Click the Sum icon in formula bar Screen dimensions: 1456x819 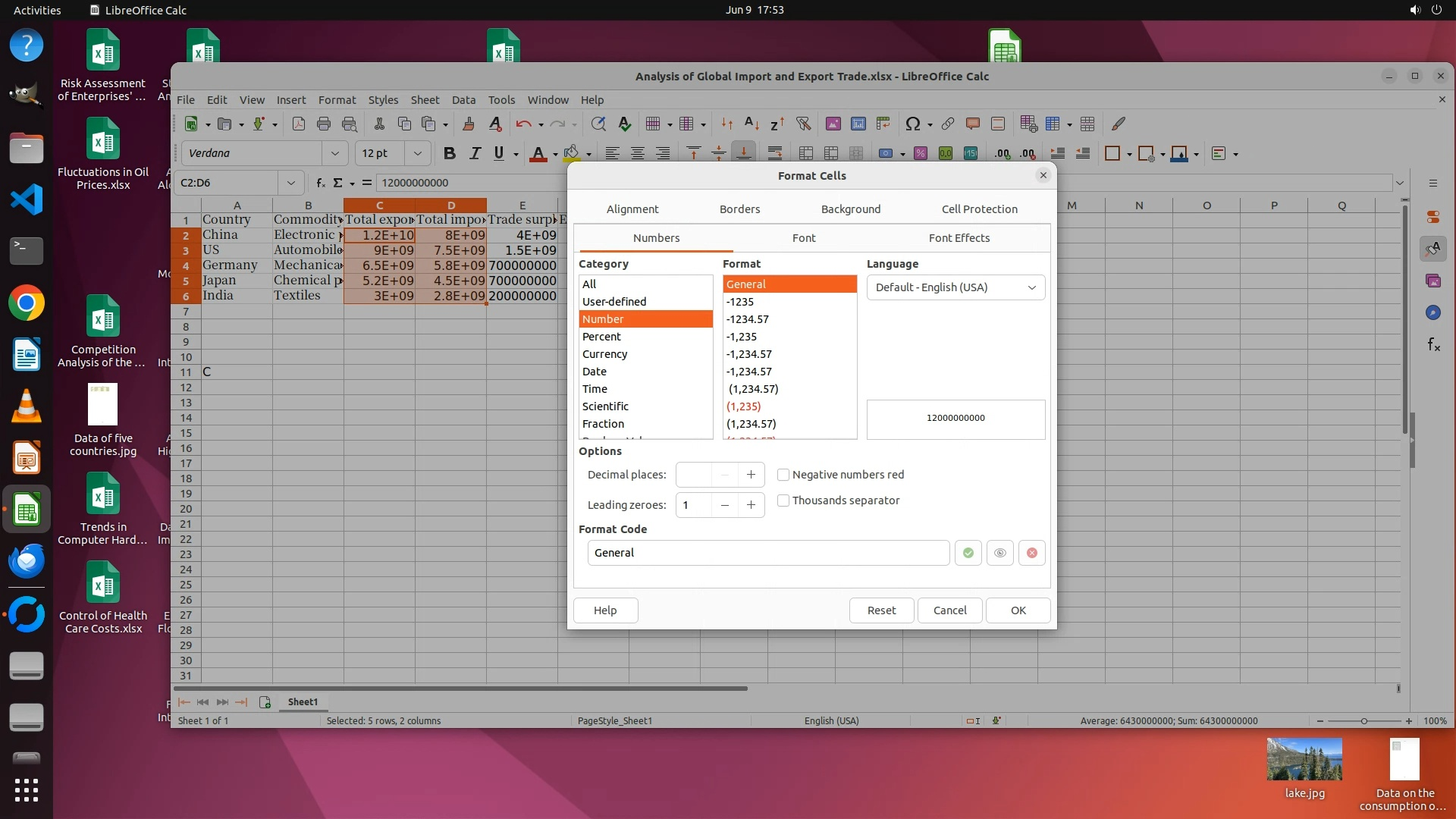click(337, 183)
